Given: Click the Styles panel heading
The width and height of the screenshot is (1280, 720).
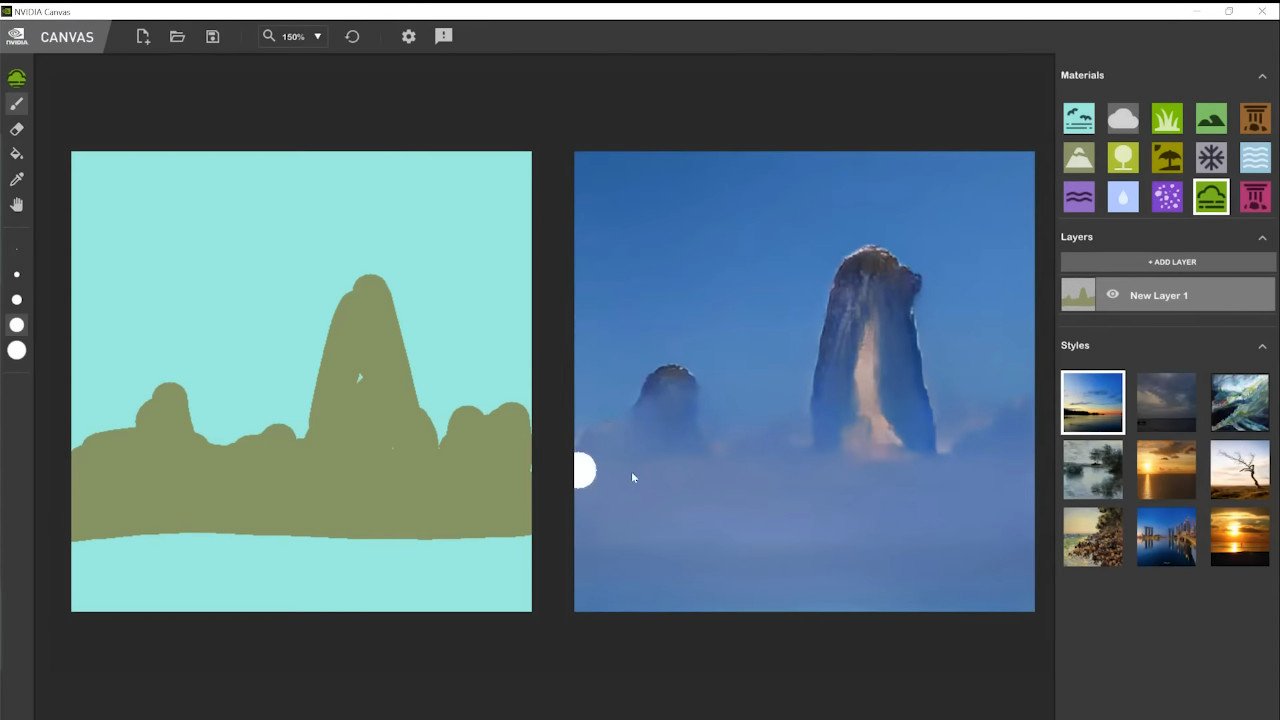Looking at the screenshot, I should [1075, 346].
